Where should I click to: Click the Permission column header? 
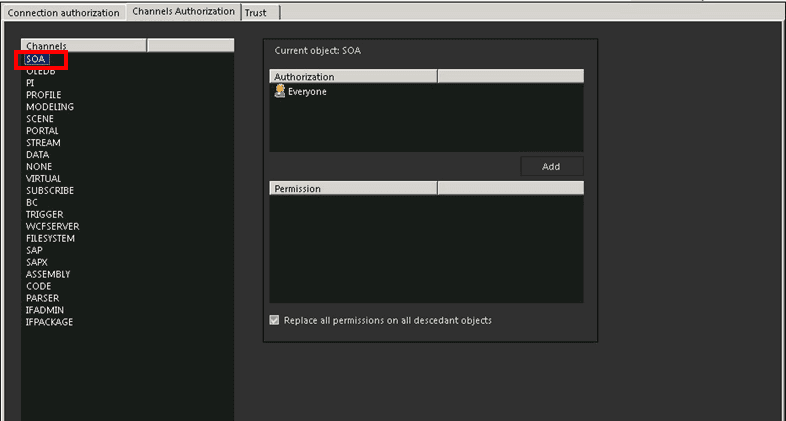click(x=353, y=188)
